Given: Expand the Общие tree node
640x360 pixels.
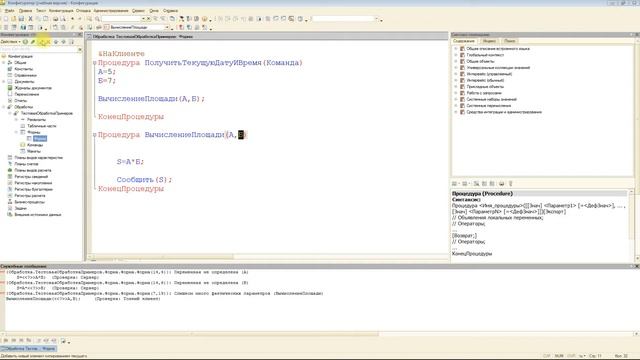Looking at the screenshot, I should coord(4,62).
